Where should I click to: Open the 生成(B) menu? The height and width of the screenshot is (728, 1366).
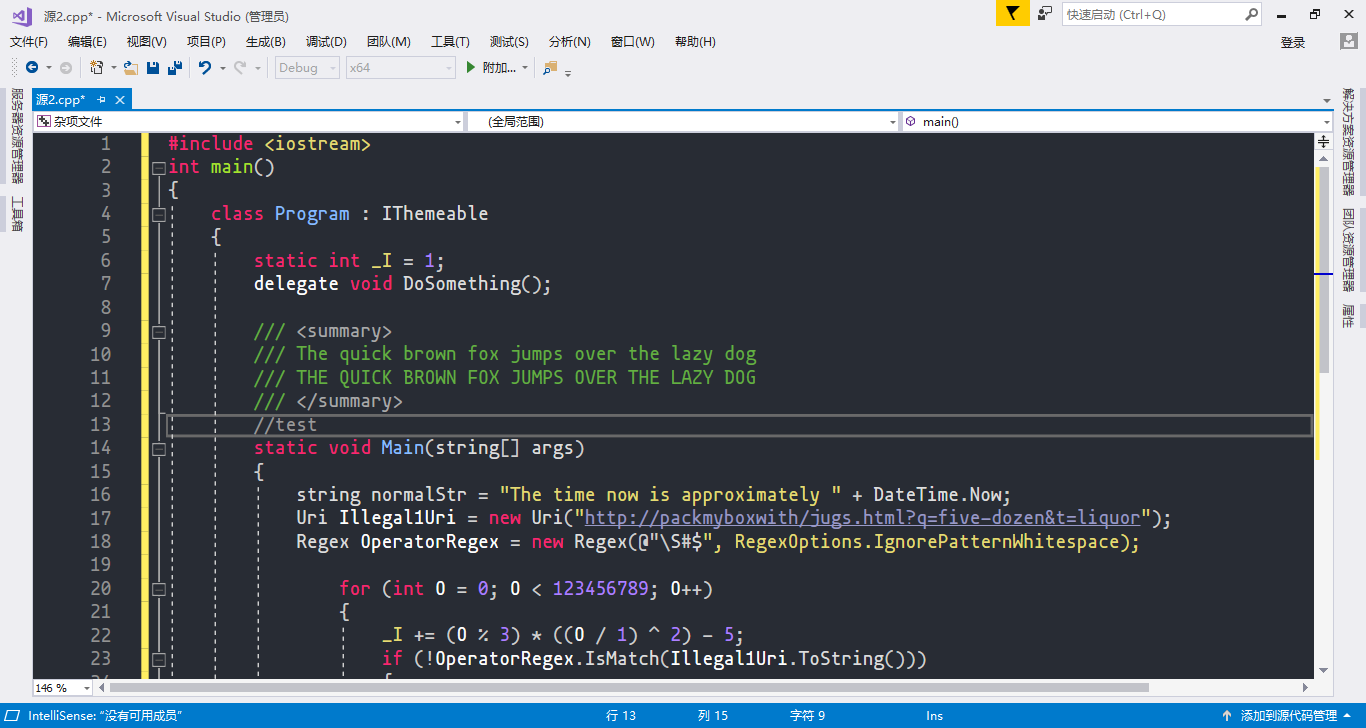click(266, 42)
